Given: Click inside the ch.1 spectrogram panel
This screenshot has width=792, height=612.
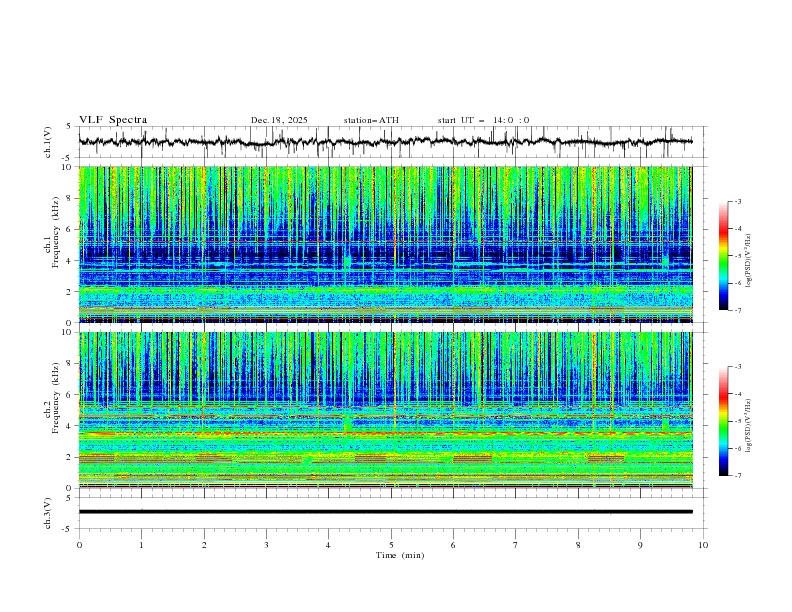Looking at the screenshot, I should click(x=385, y=244).
